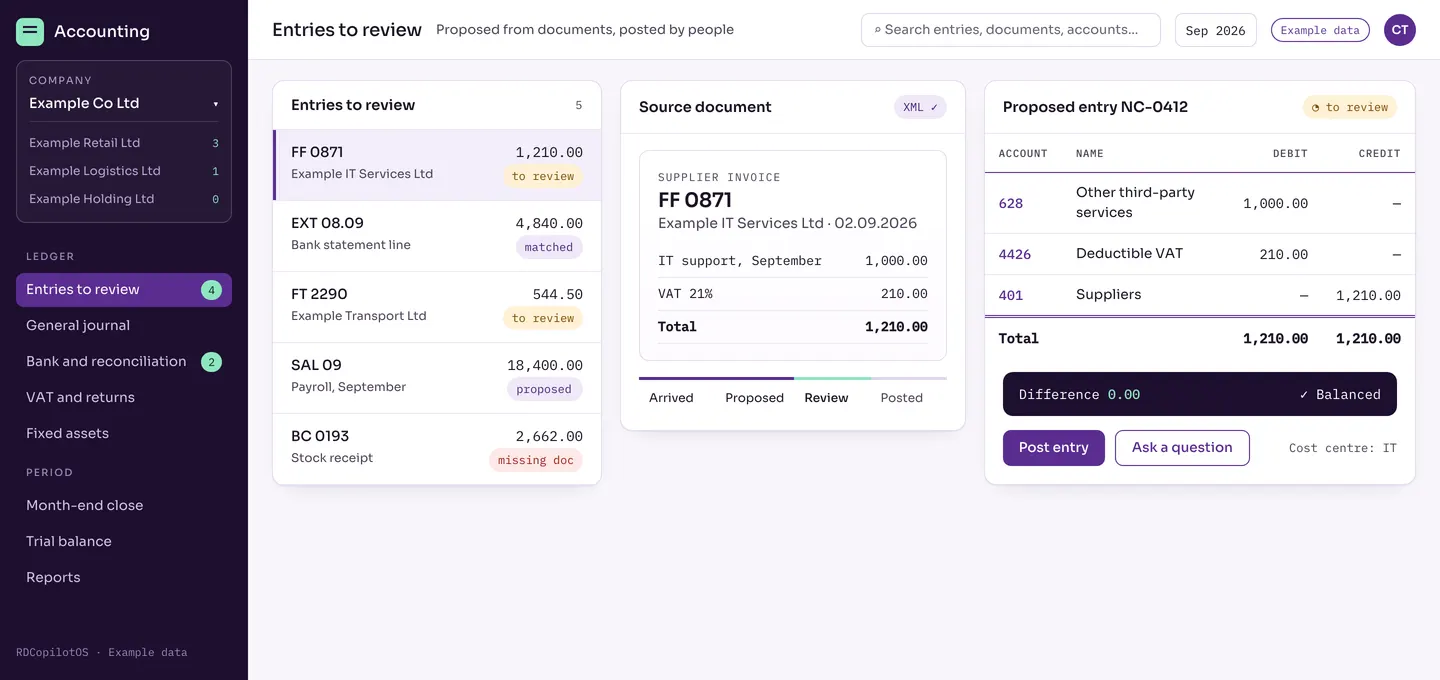This screenshot has height=680, width=1440.
Task: Click the search entries field
Action: [x=1010, y=30]
